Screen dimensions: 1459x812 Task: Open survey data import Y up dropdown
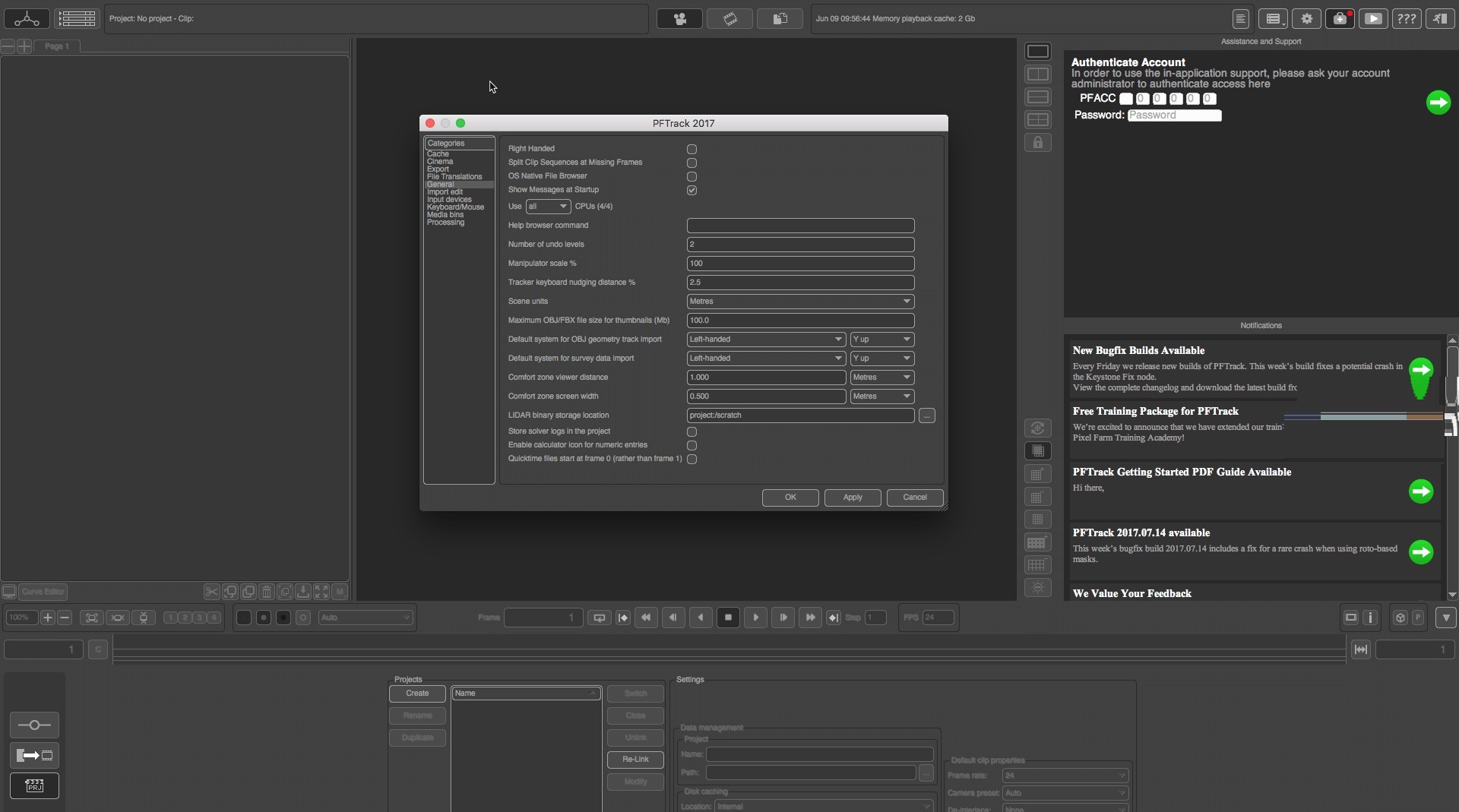[881, 359]
